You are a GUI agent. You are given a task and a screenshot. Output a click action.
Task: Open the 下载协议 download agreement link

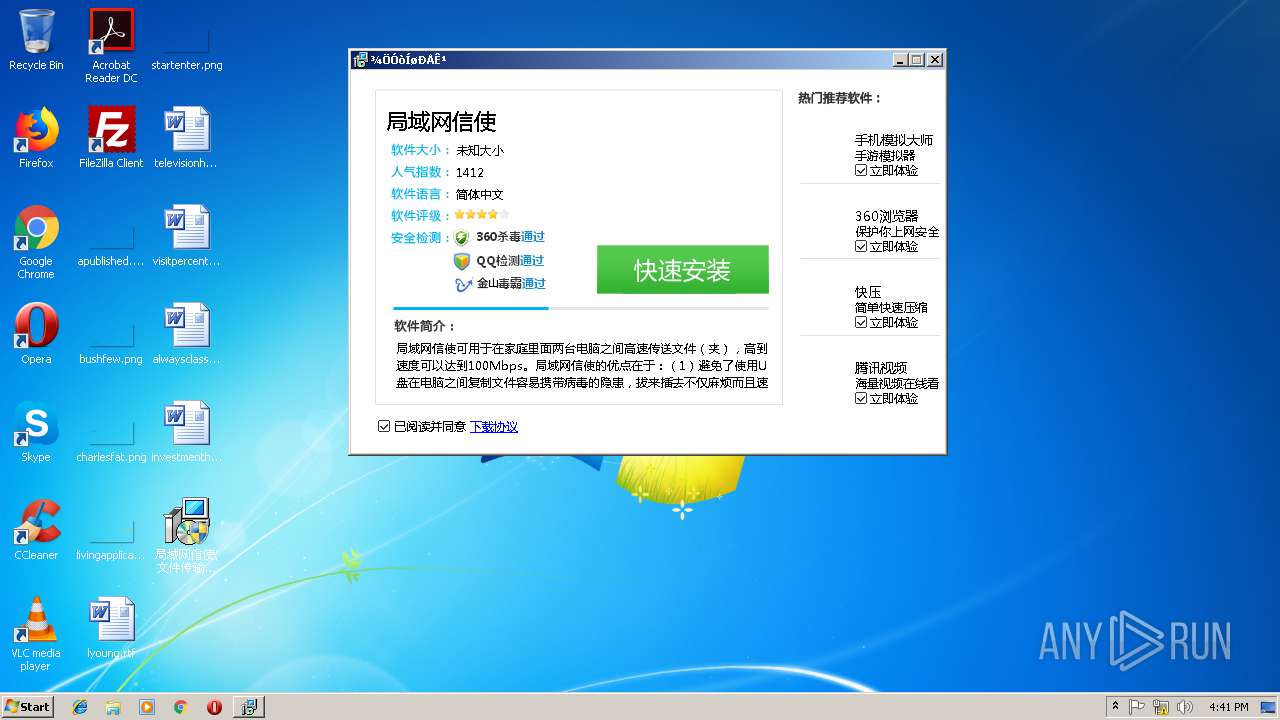494,427
